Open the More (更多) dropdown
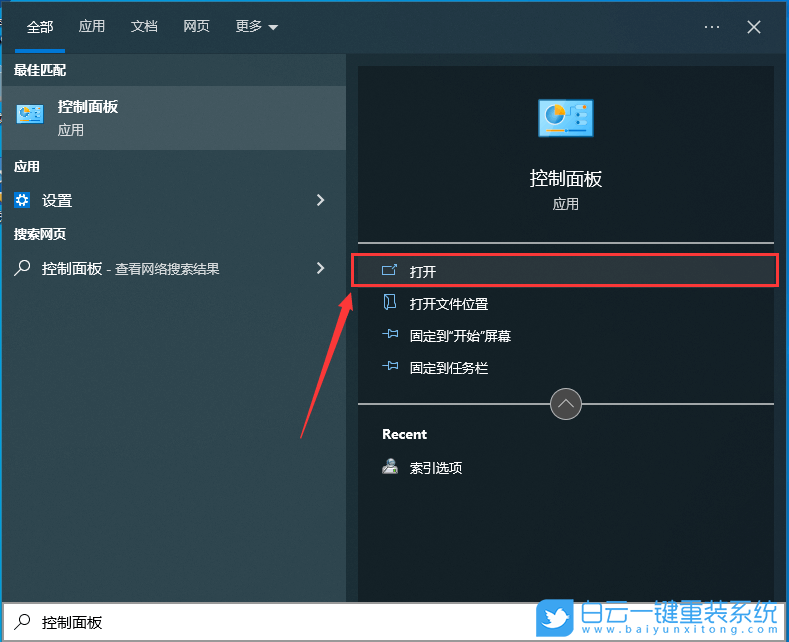 pos(257,27)
